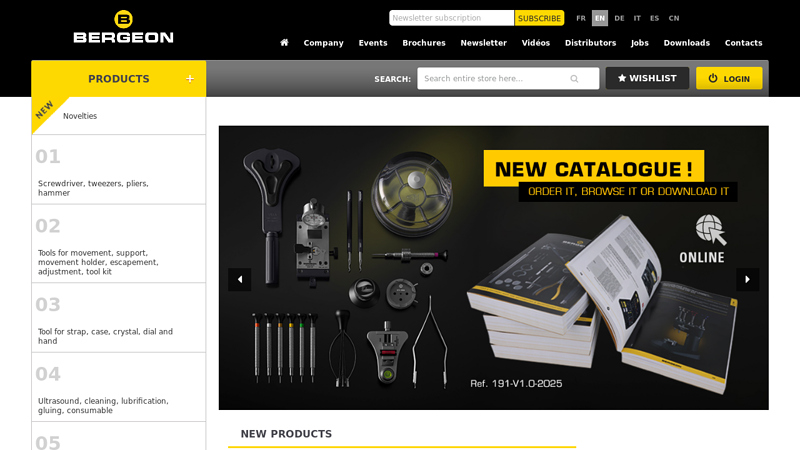
Task: Expand the Products menu plus sign
Action: point(190,79)
